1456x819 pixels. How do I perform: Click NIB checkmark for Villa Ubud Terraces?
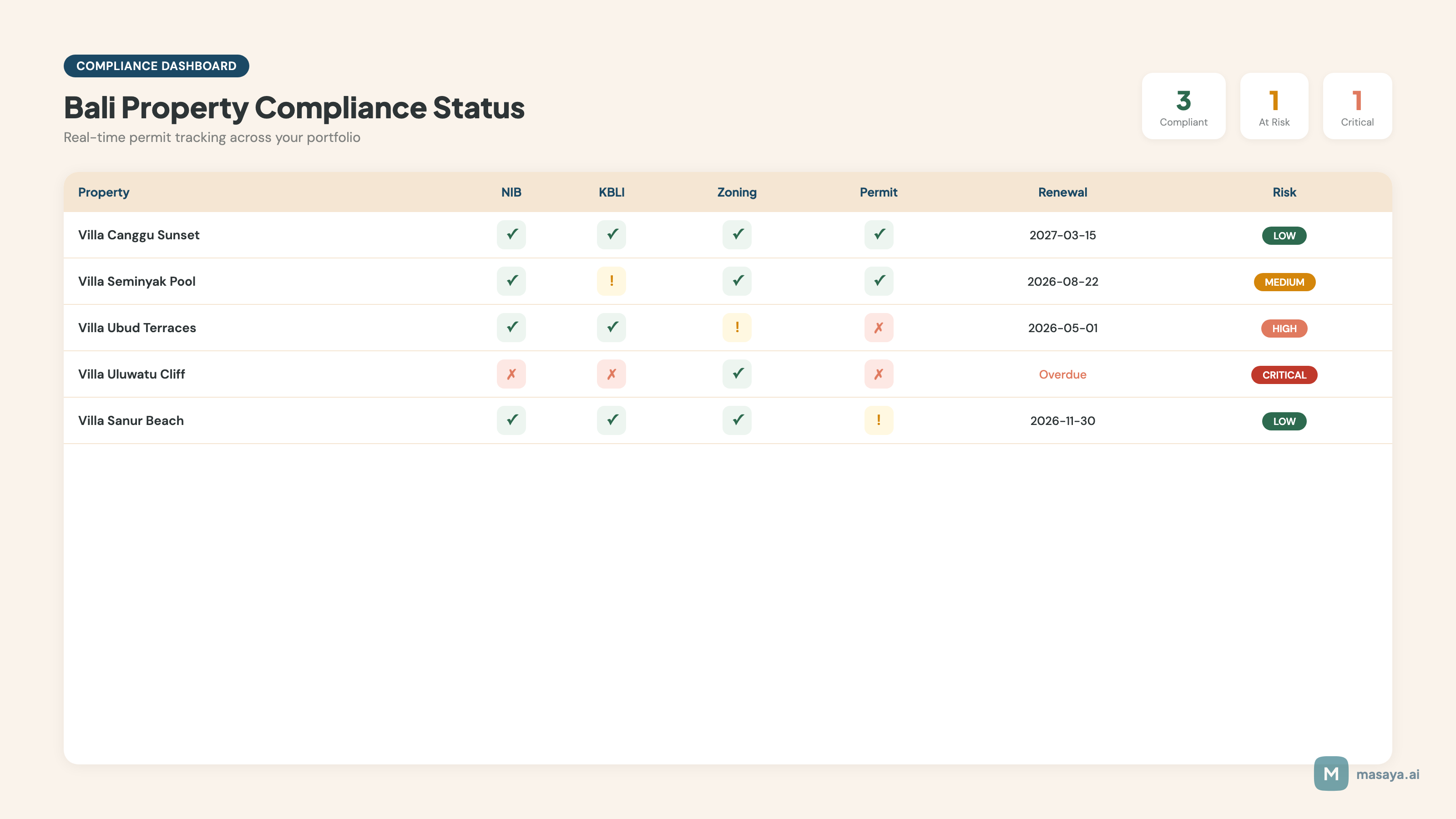click(511, 327)
